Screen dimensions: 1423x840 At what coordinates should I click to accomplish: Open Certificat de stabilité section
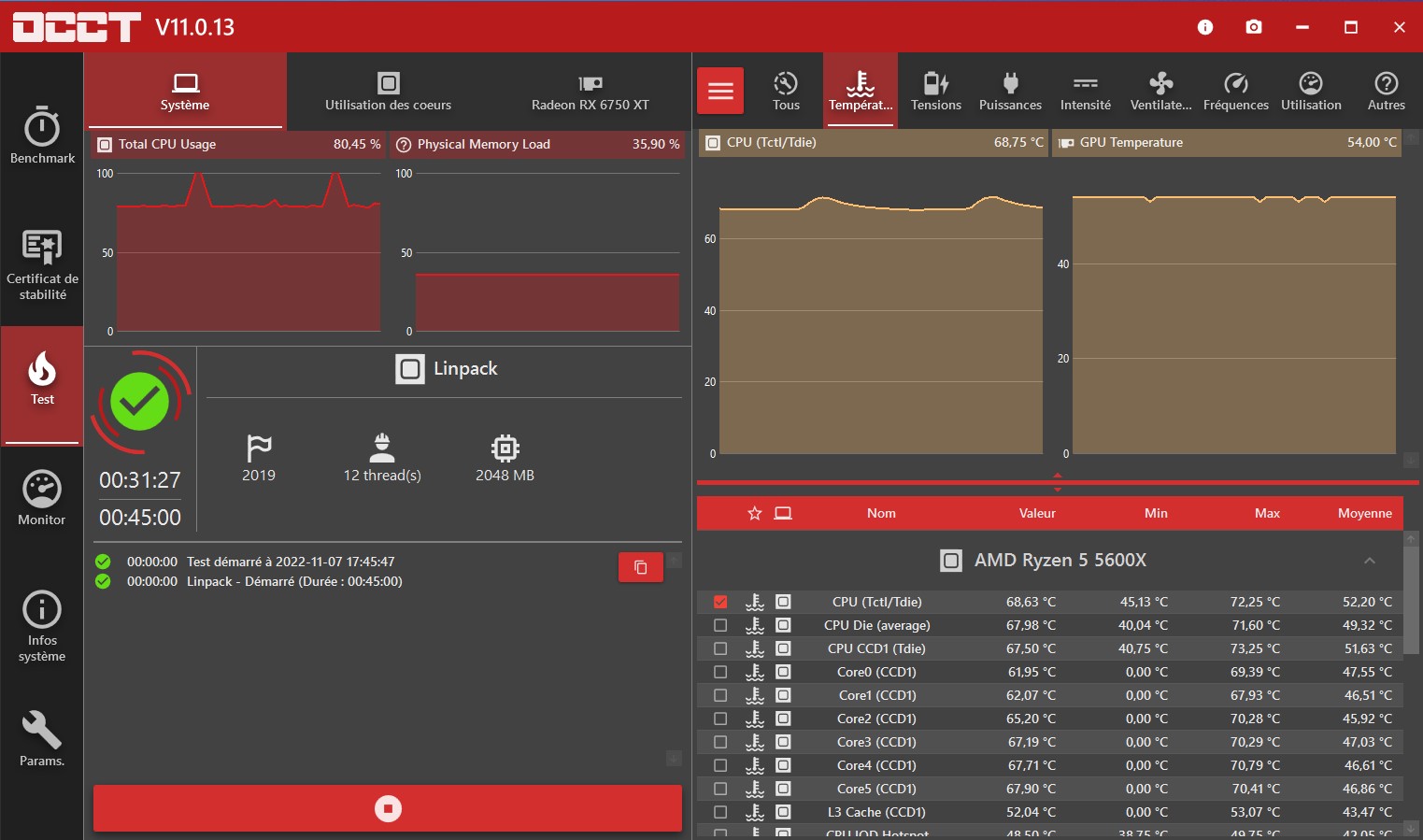(42, 265)
